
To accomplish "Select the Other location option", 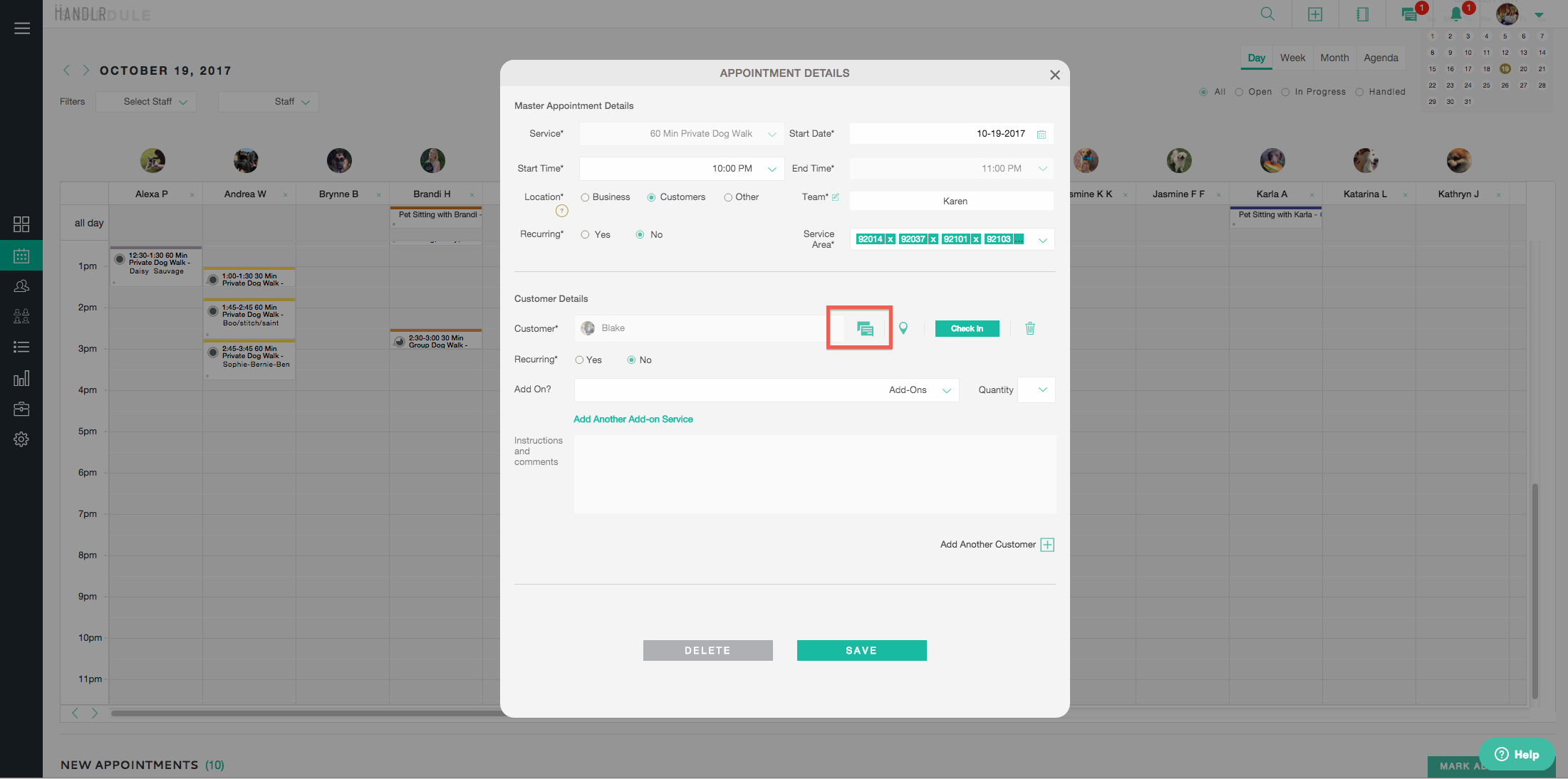I will [x=728, y=197].
